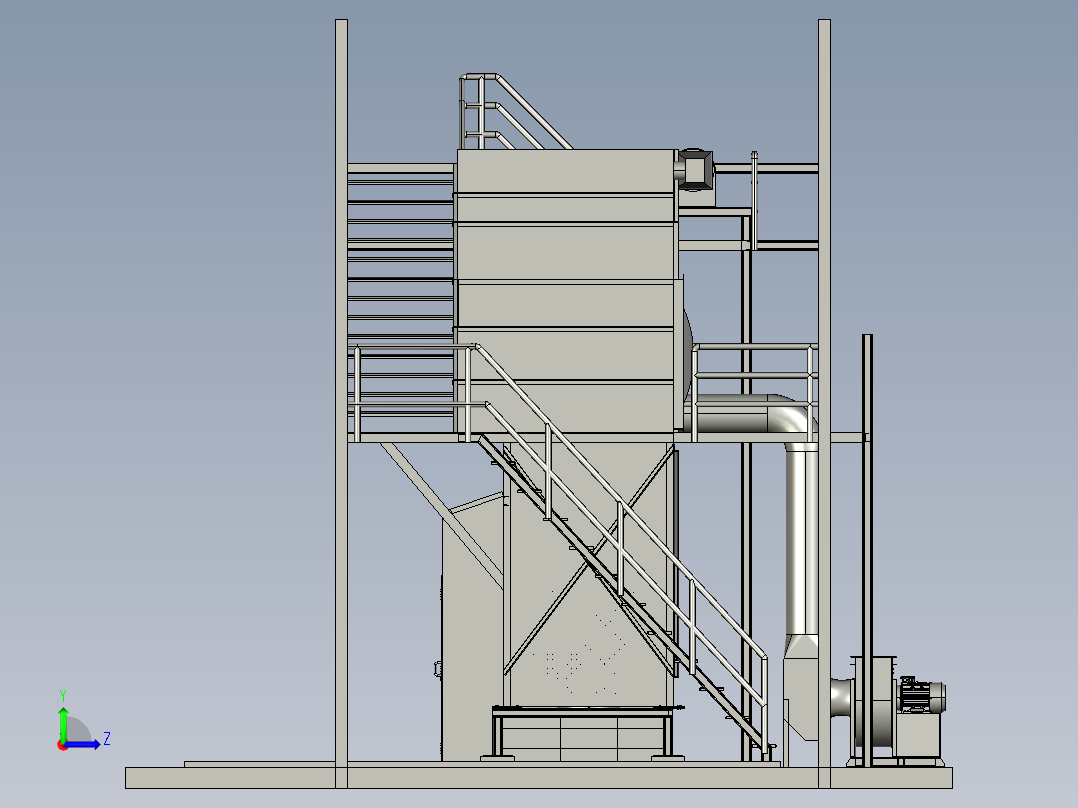Select the short post beside the blower
Screen dimensions: 1078x808
(x=867, y=550)
